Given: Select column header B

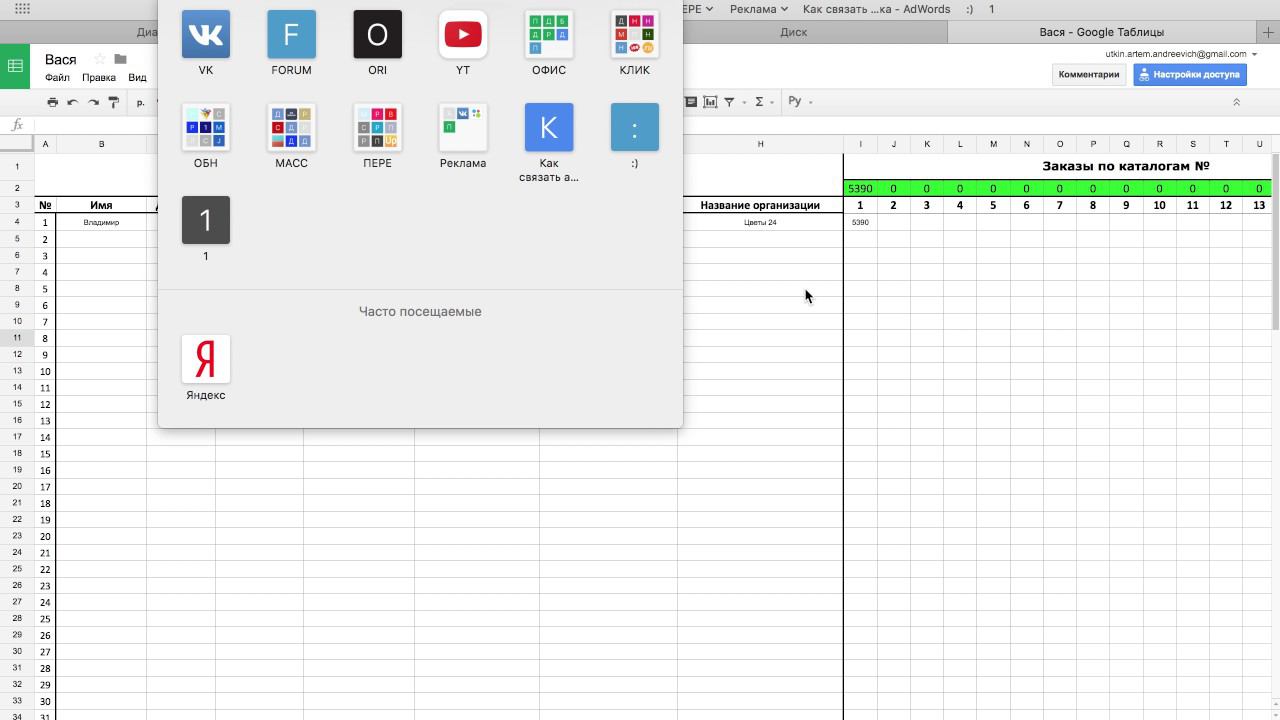Looking at the screenshot, I should coord(101,144).
